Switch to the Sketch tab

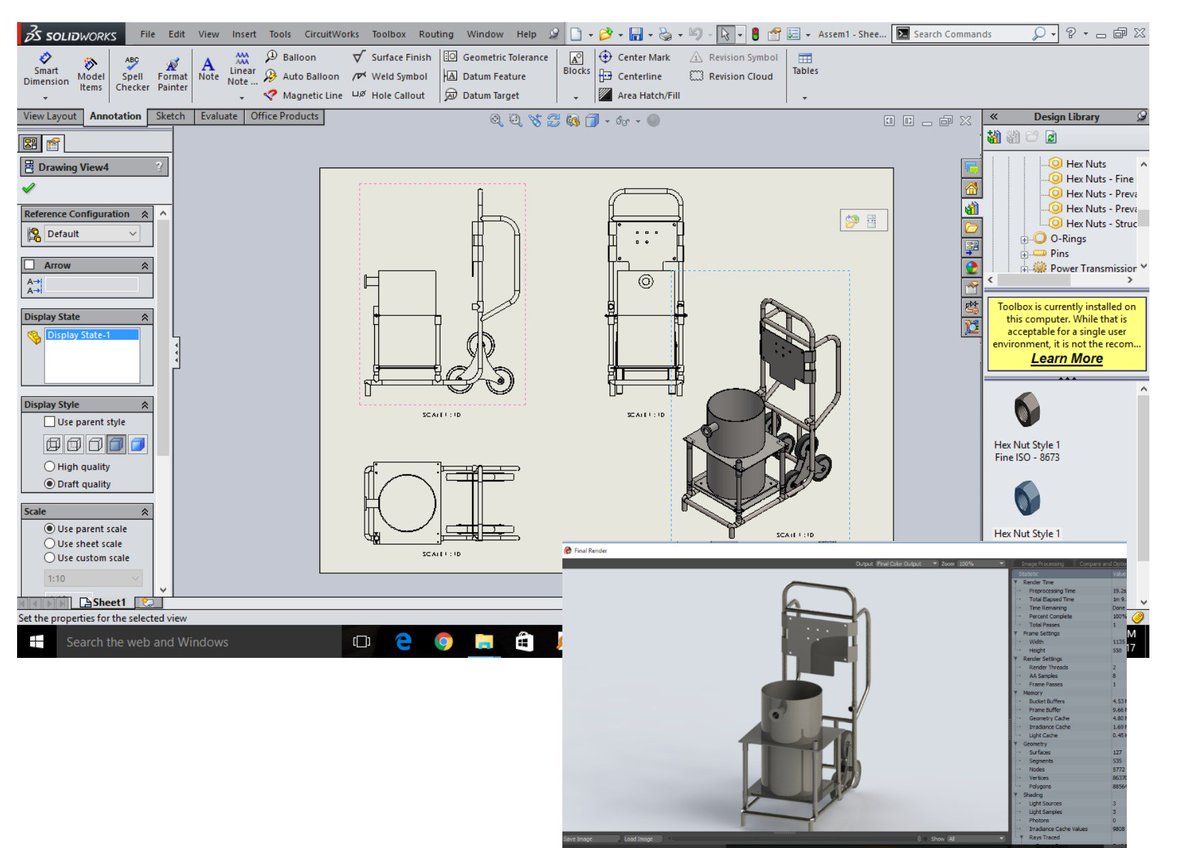170,116
